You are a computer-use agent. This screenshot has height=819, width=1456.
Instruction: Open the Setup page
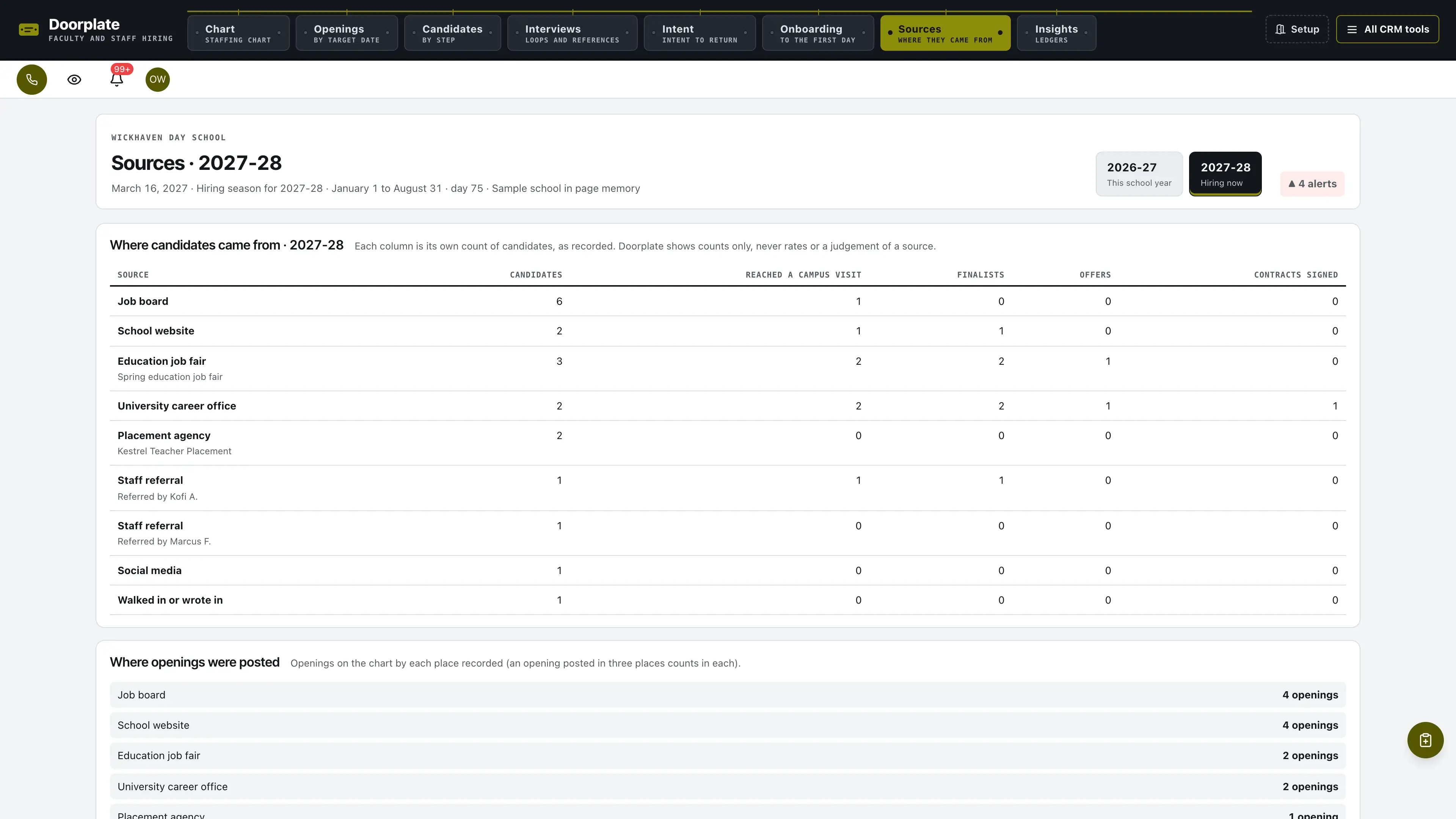coord(1297,30)
